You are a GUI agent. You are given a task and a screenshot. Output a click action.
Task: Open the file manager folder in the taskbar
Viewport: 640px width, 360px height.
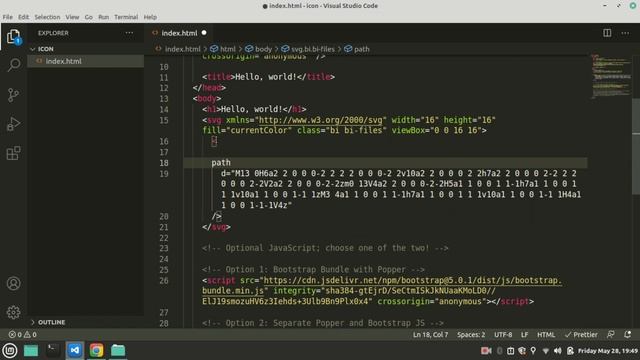tap(118, 351)
